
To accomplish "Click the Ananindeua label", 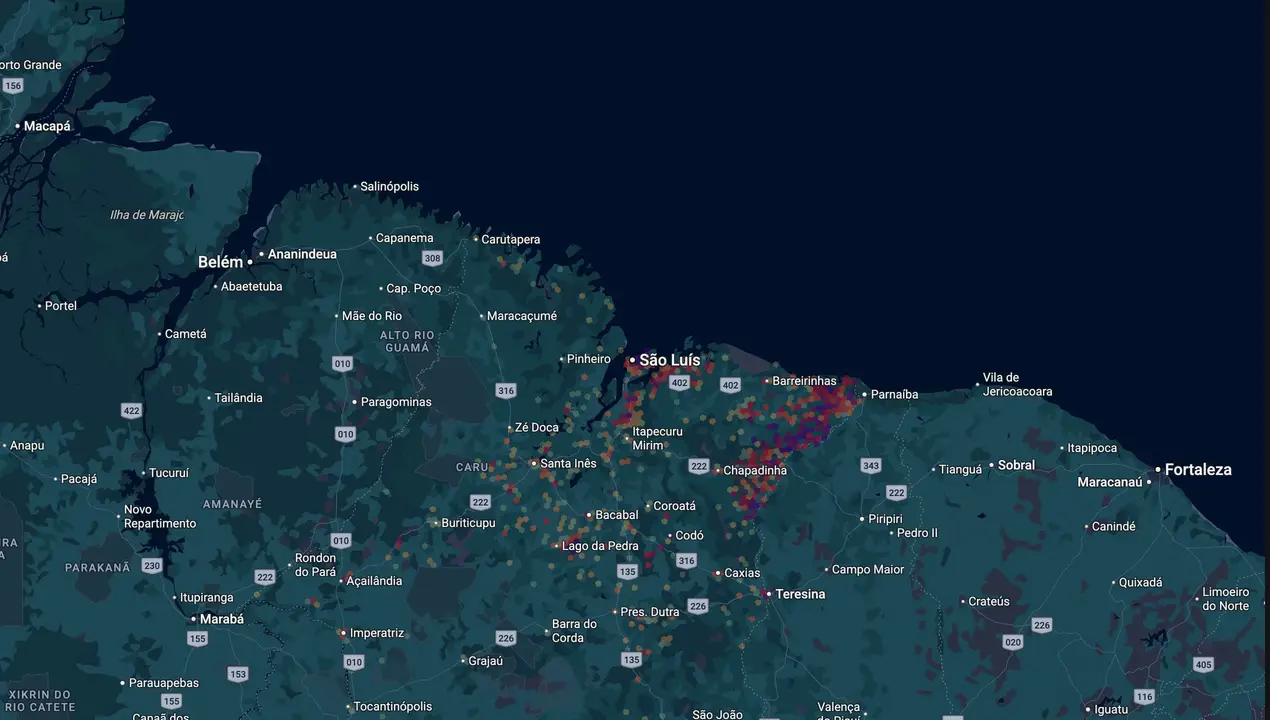I will [302, 254].
